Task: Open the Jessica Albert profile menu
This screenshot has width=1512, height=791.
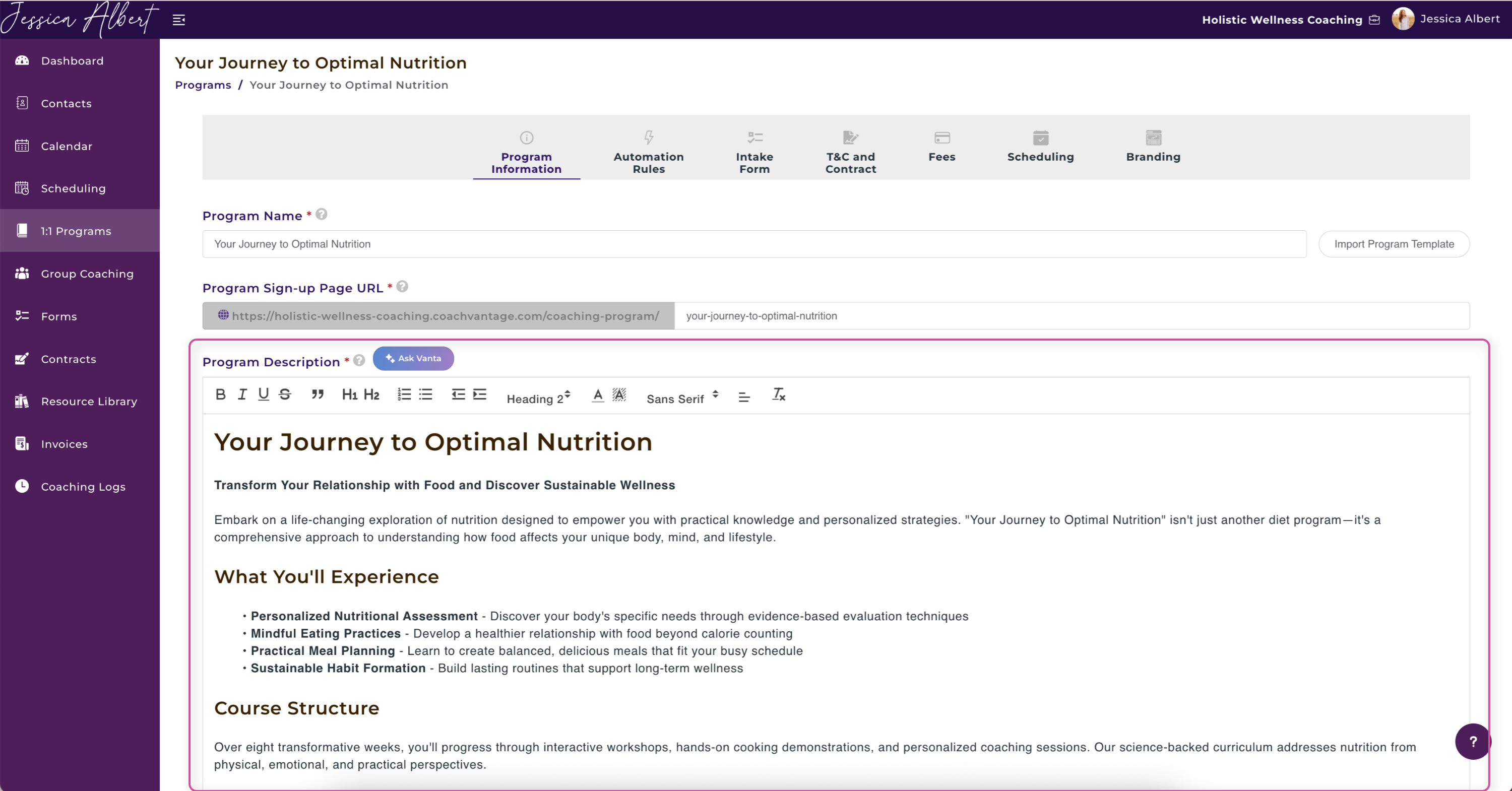Action: [x=1459, y=19]
